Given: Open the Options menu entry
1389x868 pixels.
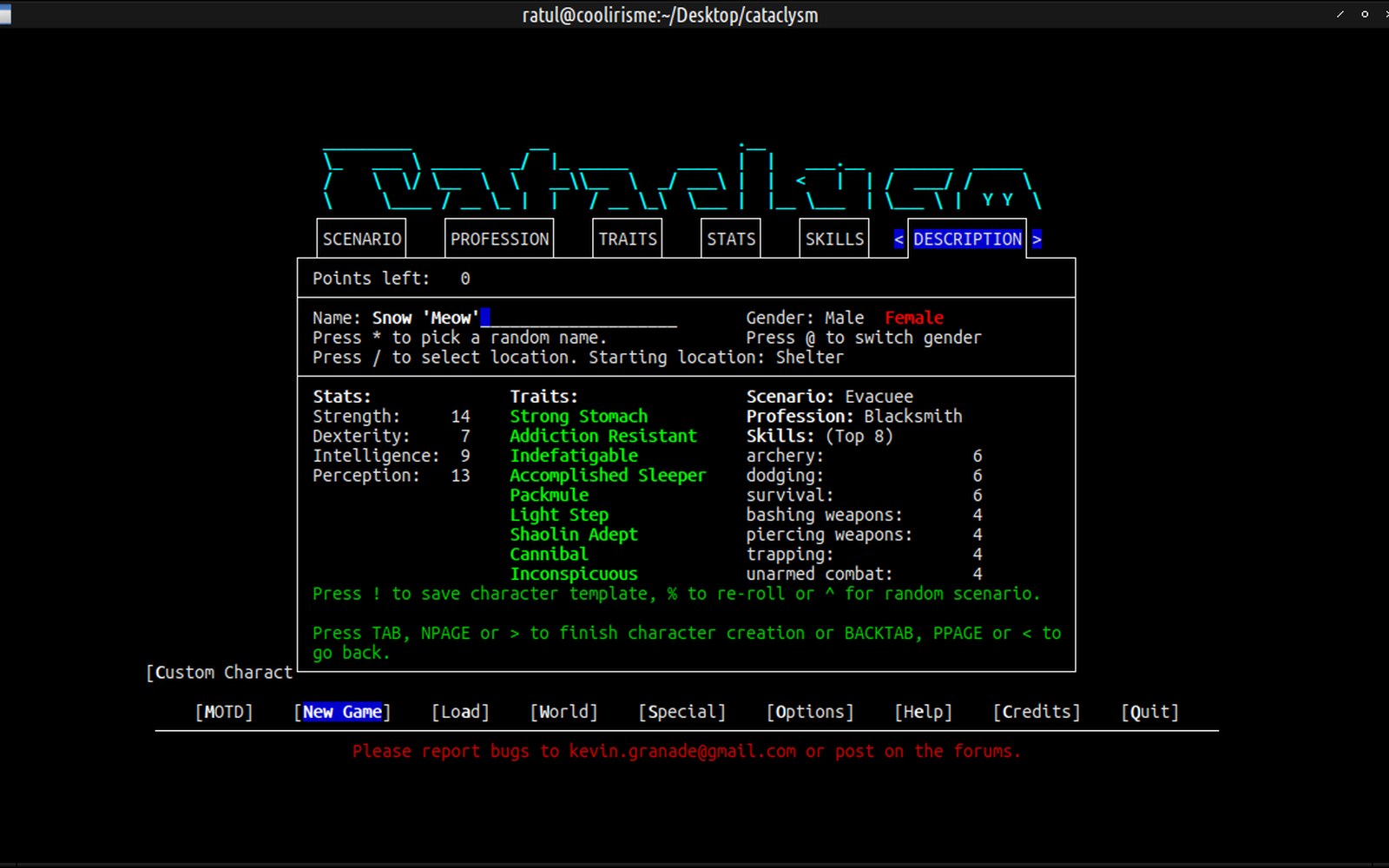Looking at the screenshot, I should click(810, 712).
